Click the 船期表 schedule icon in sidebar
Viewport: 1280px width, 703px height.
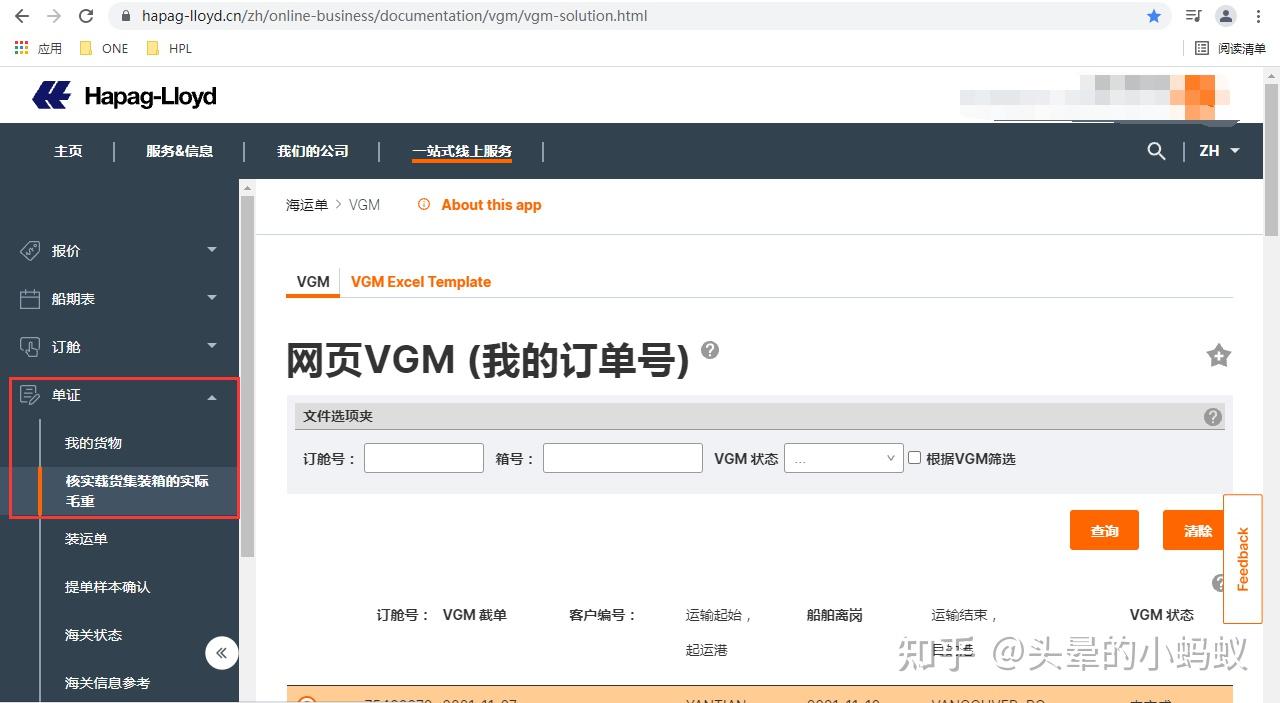point(31,298)
